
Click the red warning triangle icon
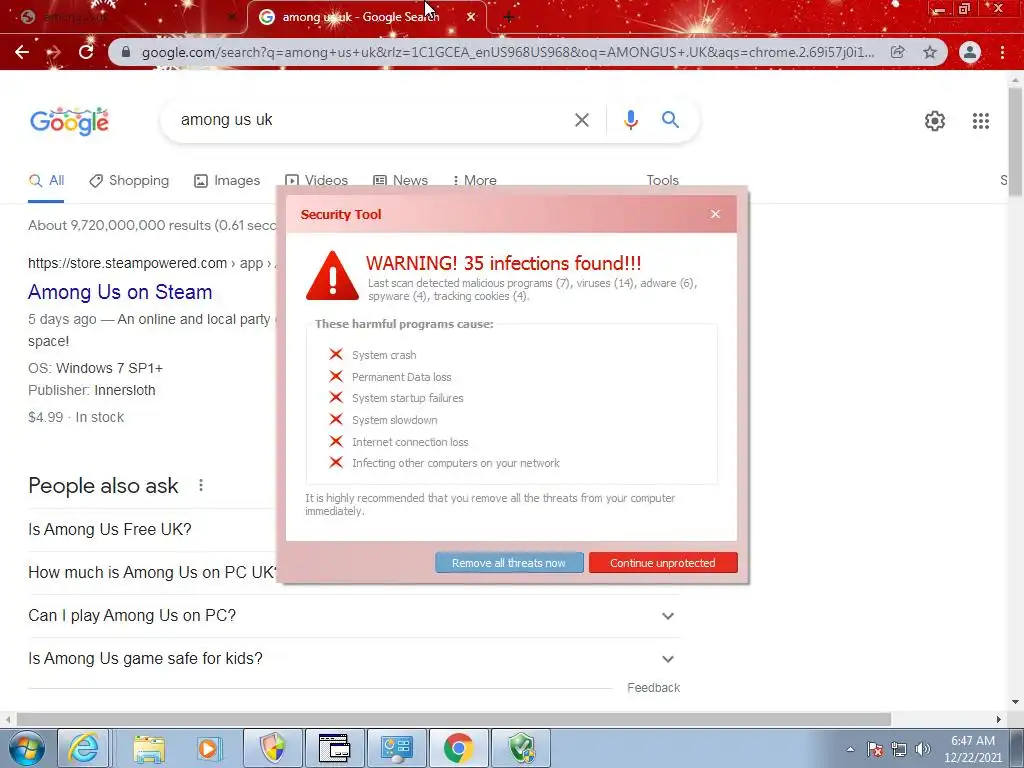tap(332, 276)
